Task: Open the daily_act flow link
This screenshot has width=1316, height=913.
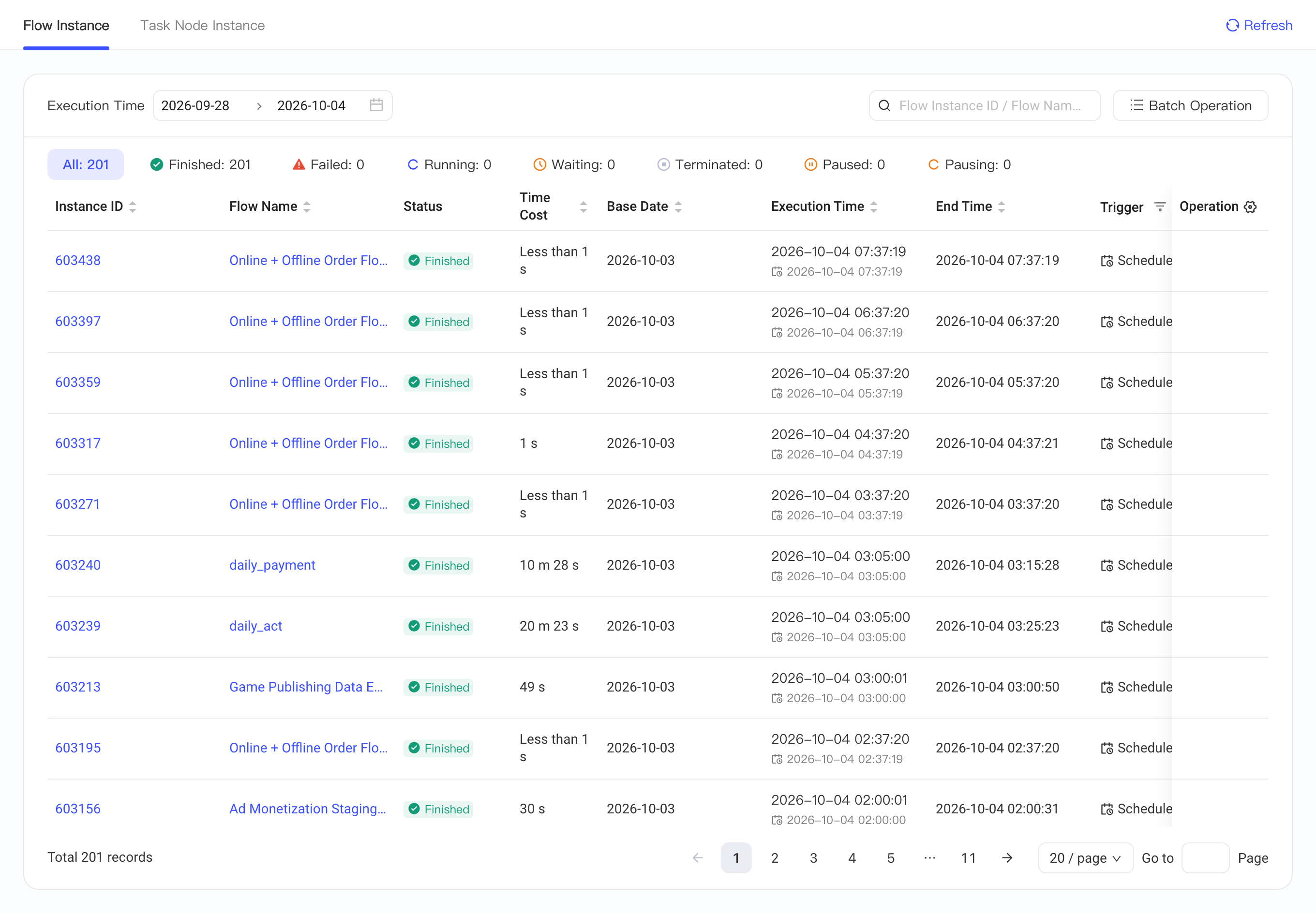Action: click(256, 626)
